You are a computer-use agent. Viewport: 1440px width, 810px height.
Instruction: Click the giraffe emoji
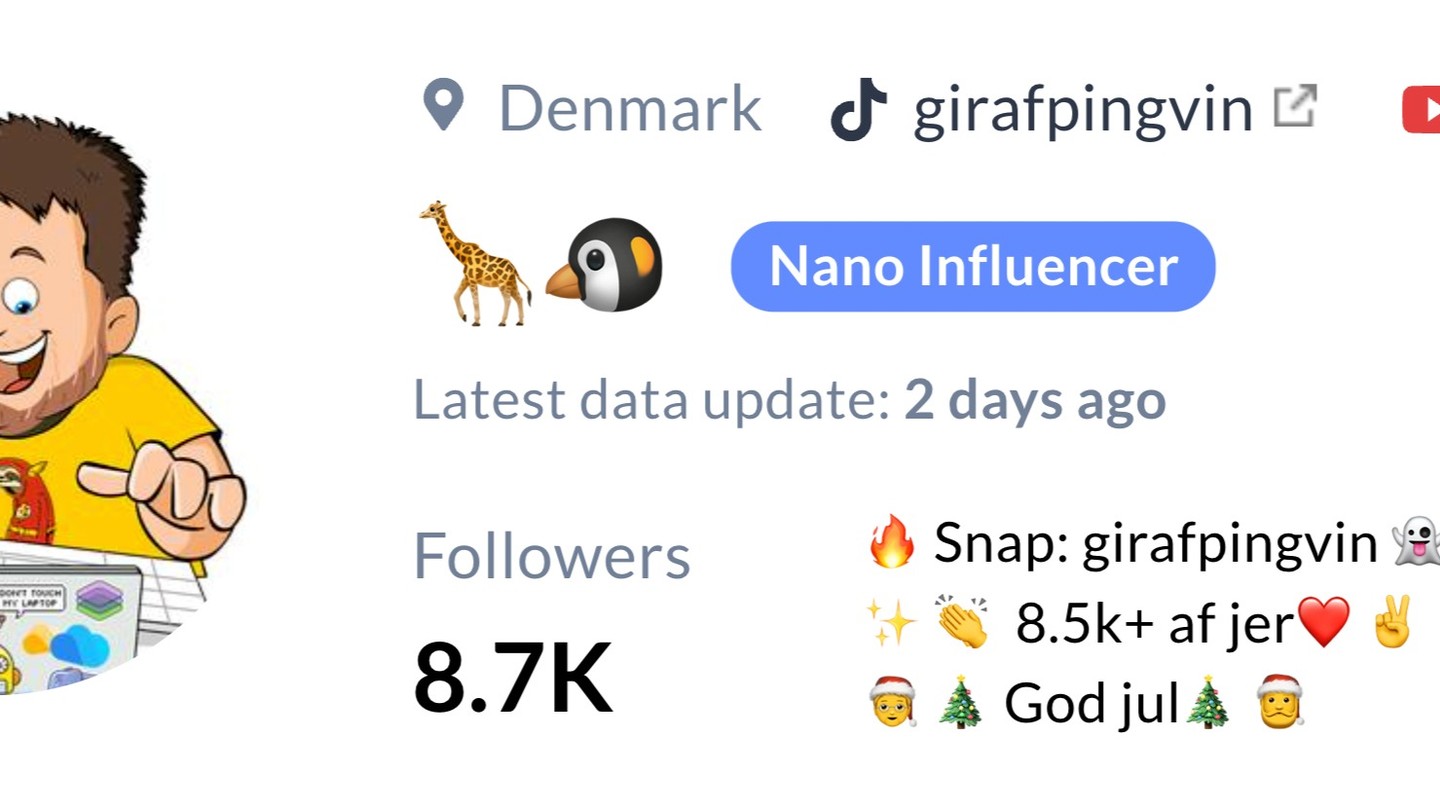[x=474, y=264]
